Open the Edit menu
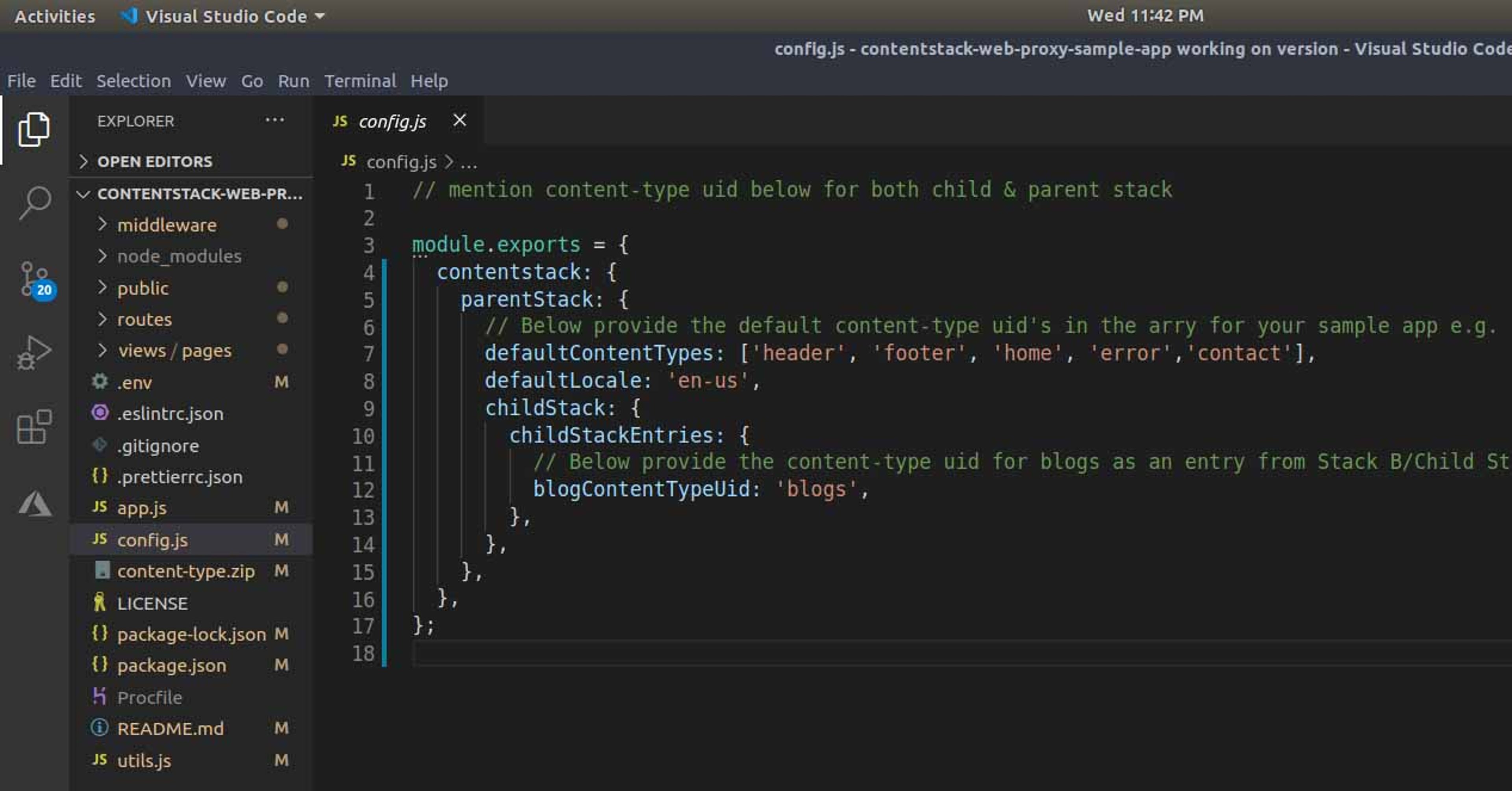 click(x=66, y=81)
